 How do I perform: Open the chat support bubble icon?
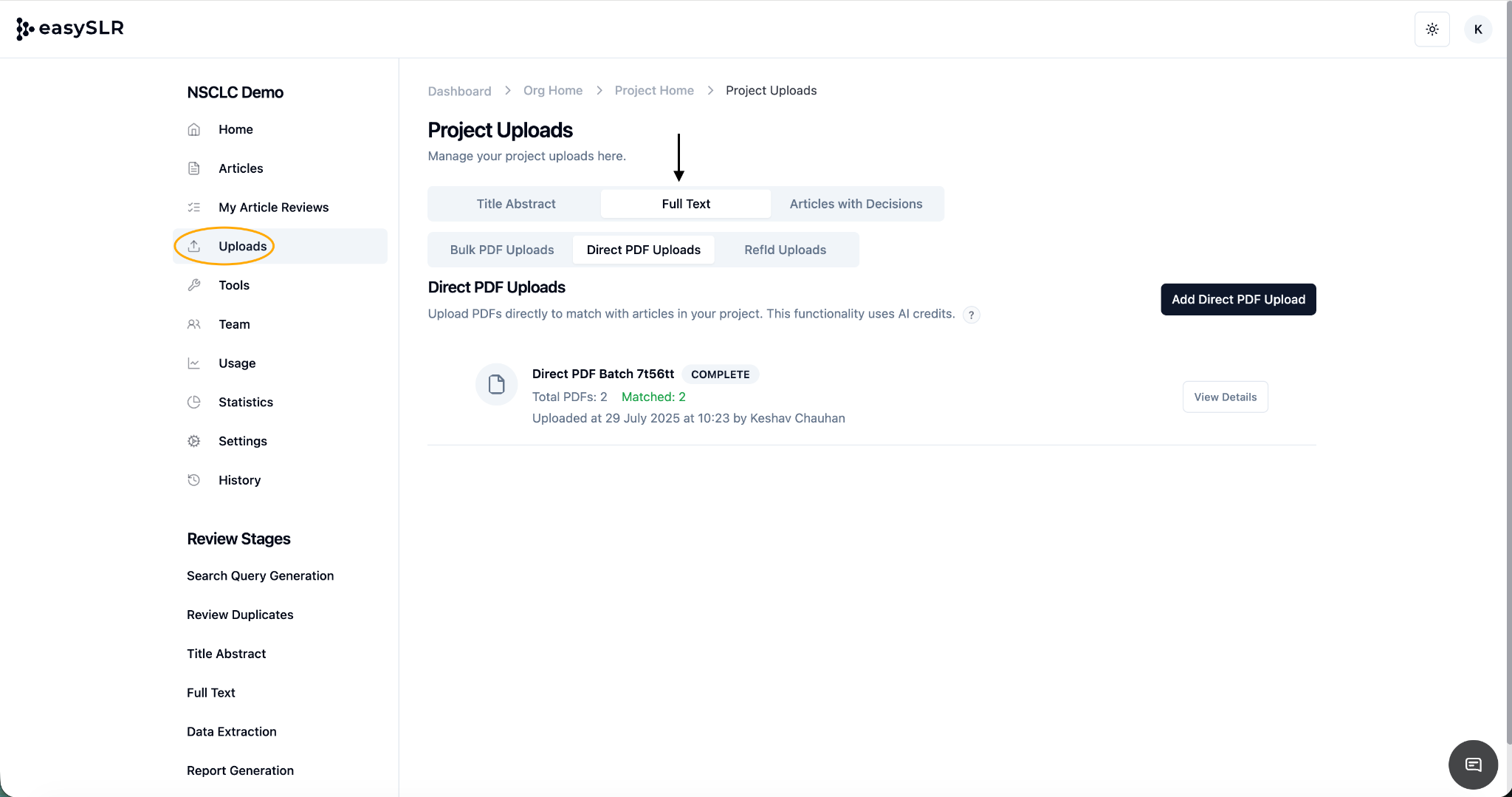pos(1473,764)
